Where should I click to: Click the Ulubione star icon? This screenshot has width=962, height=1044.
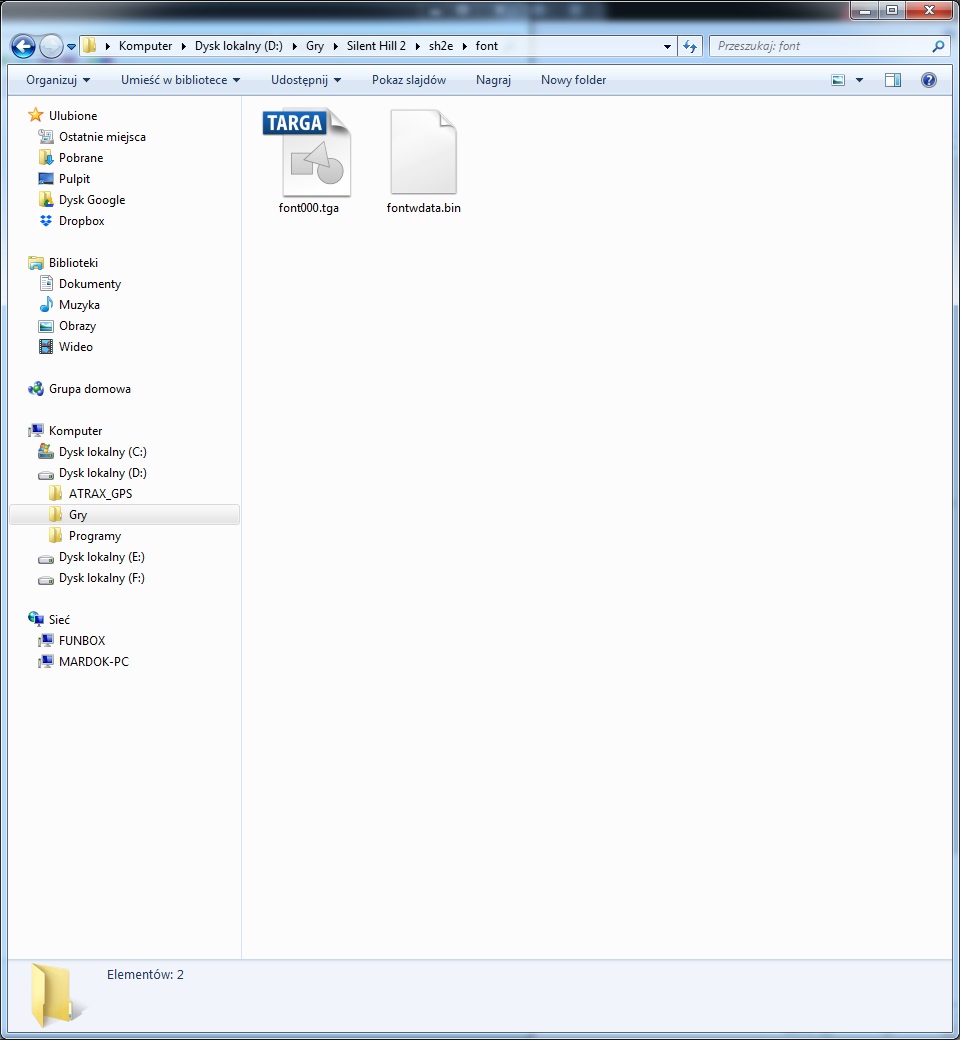pyautogui.click(x=35, y=115)
